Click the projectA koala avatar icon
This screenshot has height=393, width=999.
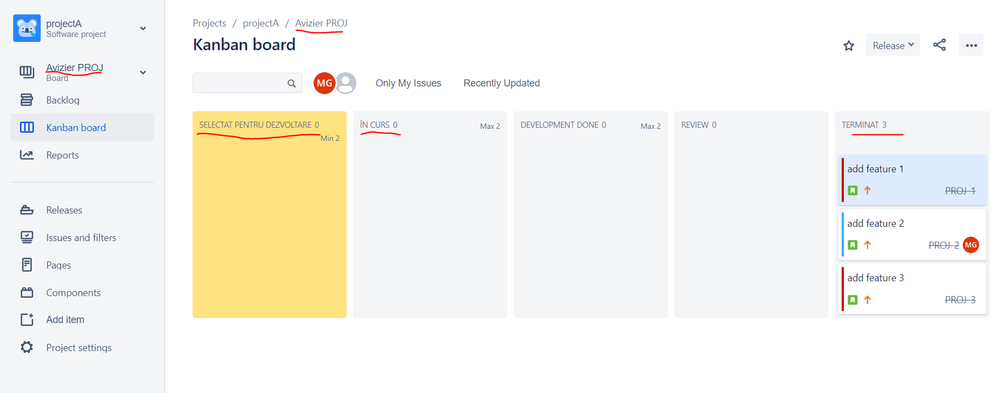click(27, 28)
